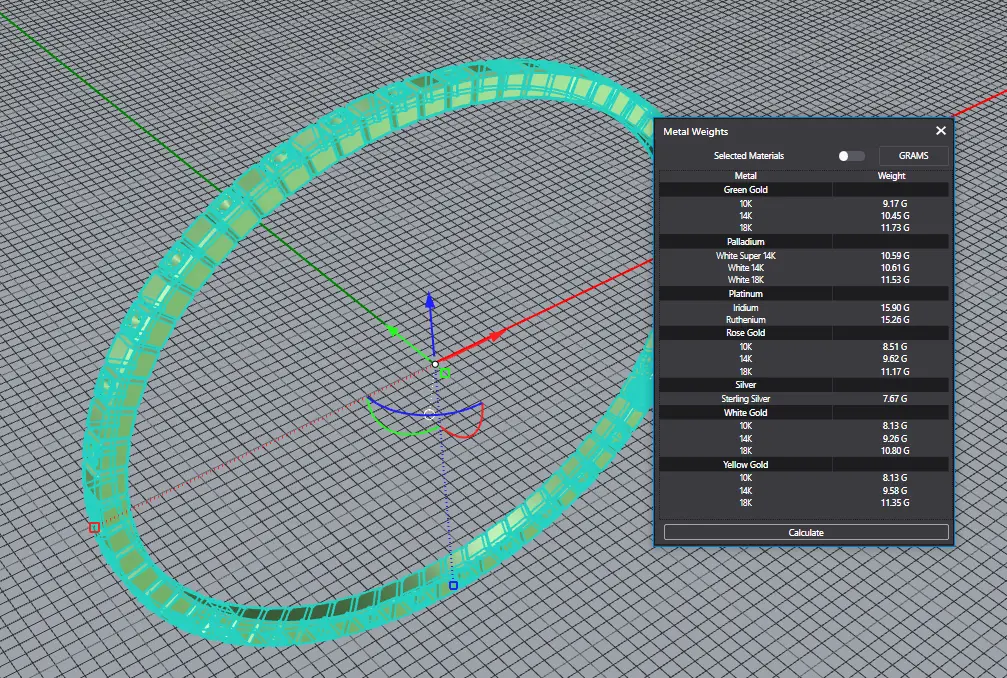Click the green square planar handle

tap(445, 373)
